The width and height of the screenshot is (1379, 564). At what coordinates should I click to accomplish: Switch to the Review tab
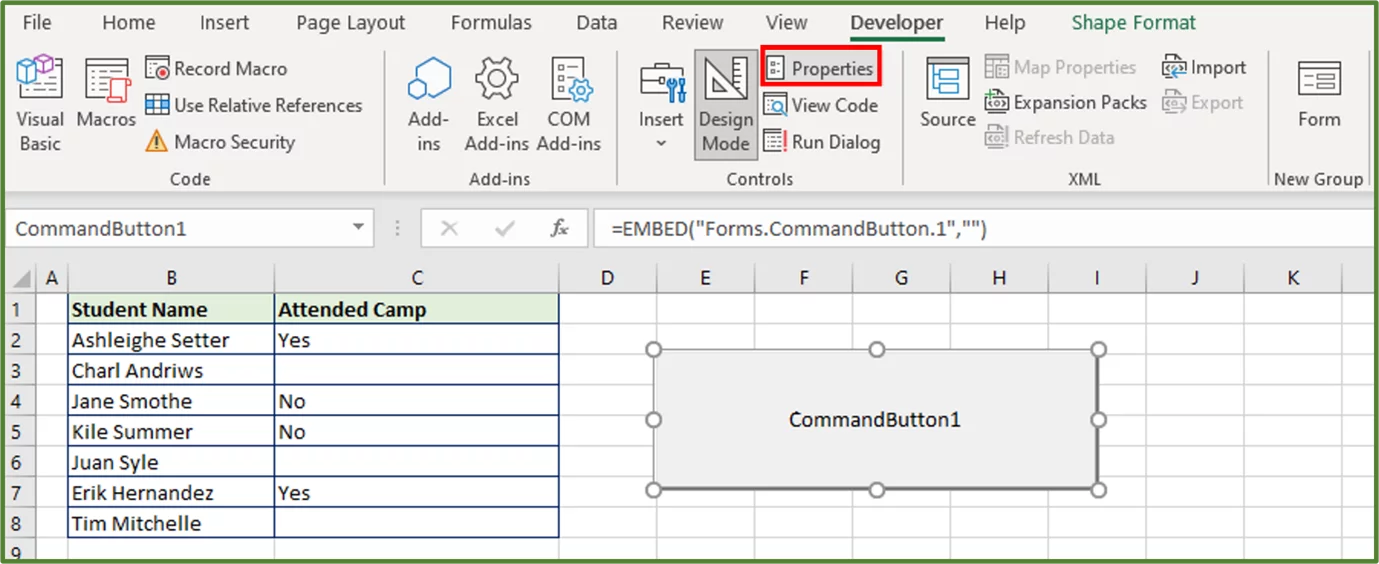[693, 22]
